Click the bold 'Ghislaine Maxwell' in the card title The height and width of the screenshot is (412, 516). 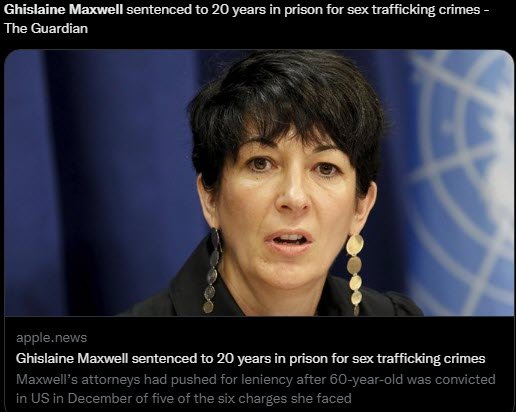pos(72,358)
